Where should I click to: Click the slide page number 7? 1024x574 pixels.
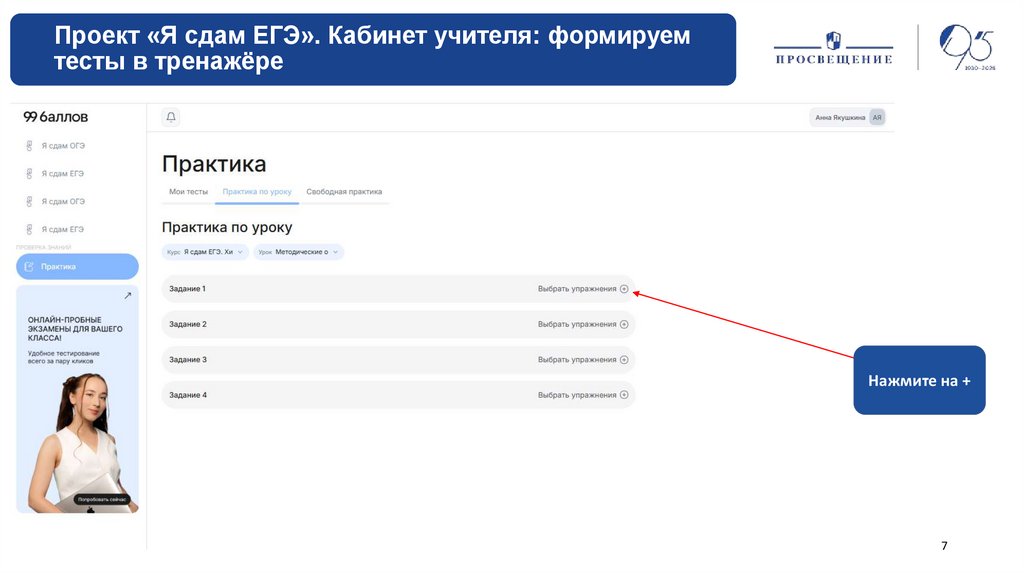tap(944, 546)
